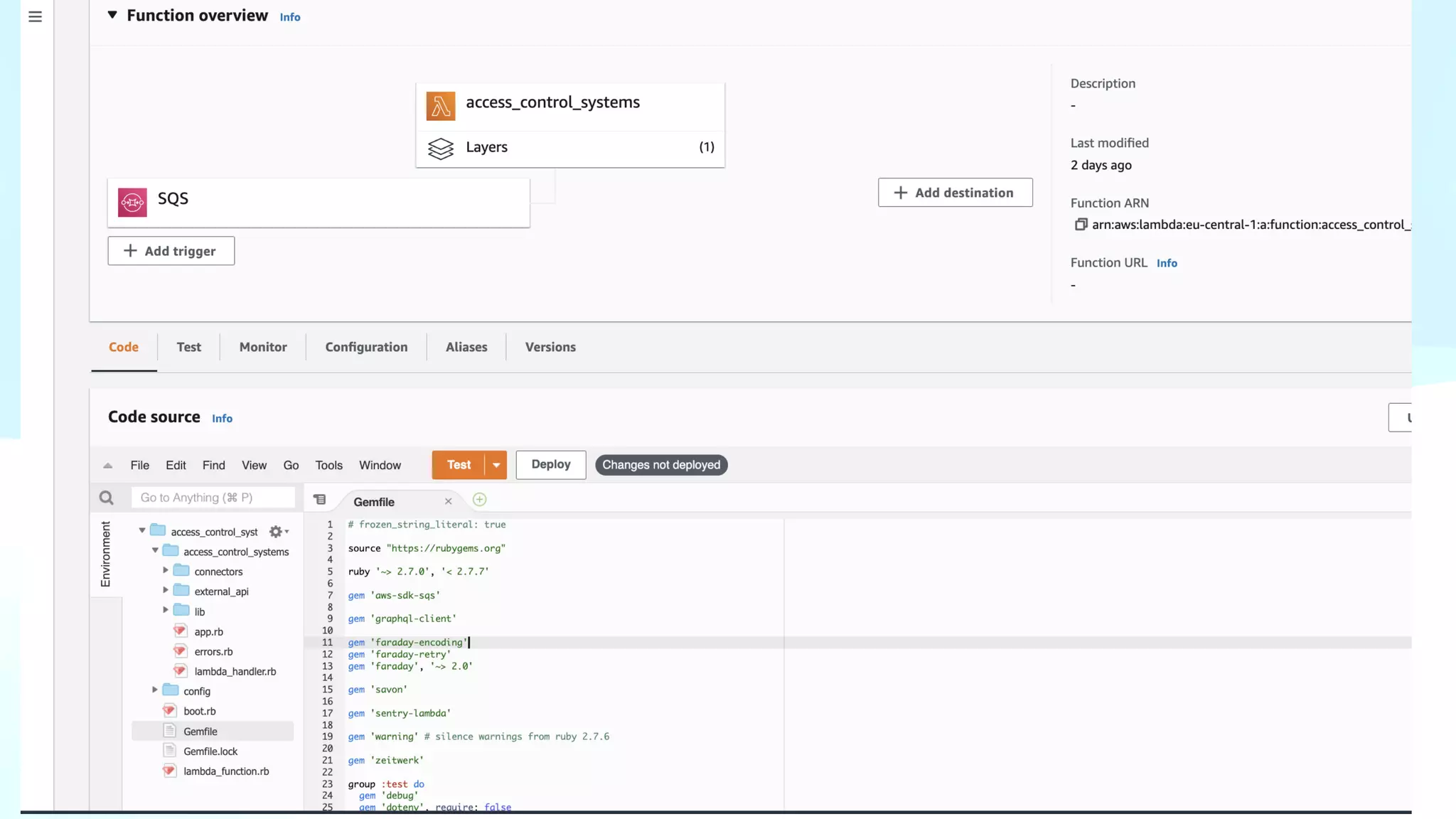Collapse the Function overview section
This screenshot has width=1456, height=819.
112,15
